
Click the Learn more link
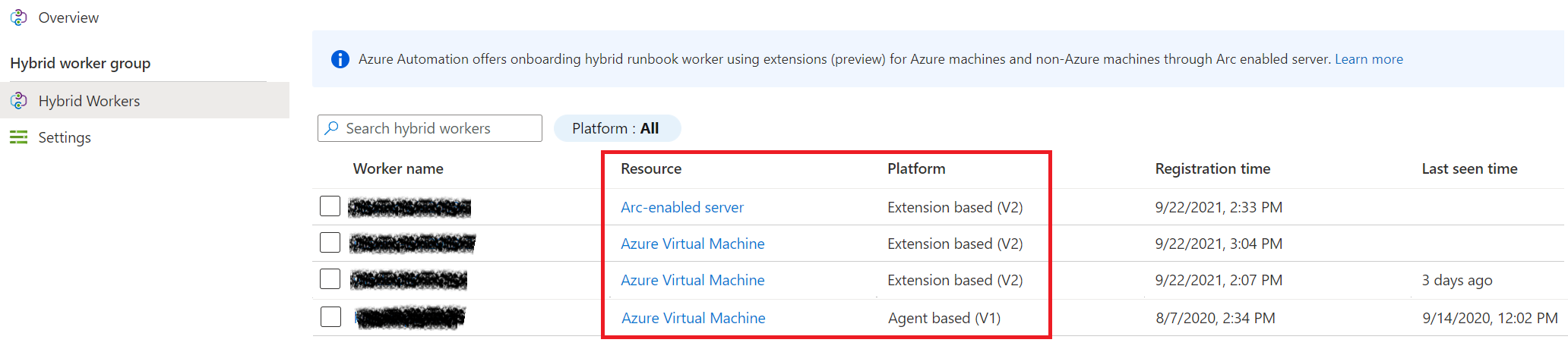[1369, 59]
